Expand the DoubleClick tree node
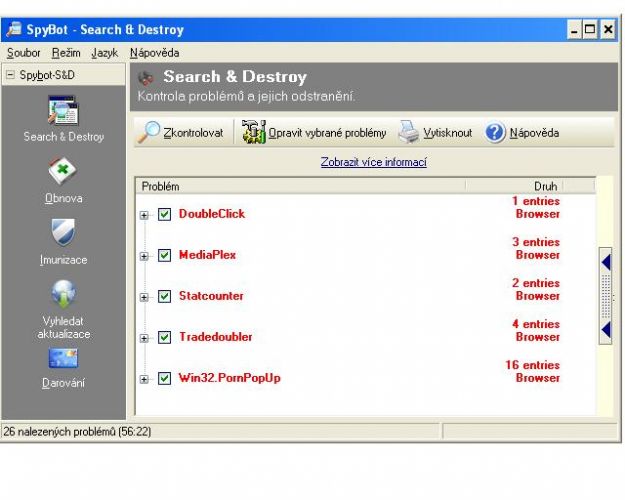 click(x=144, y=215)
